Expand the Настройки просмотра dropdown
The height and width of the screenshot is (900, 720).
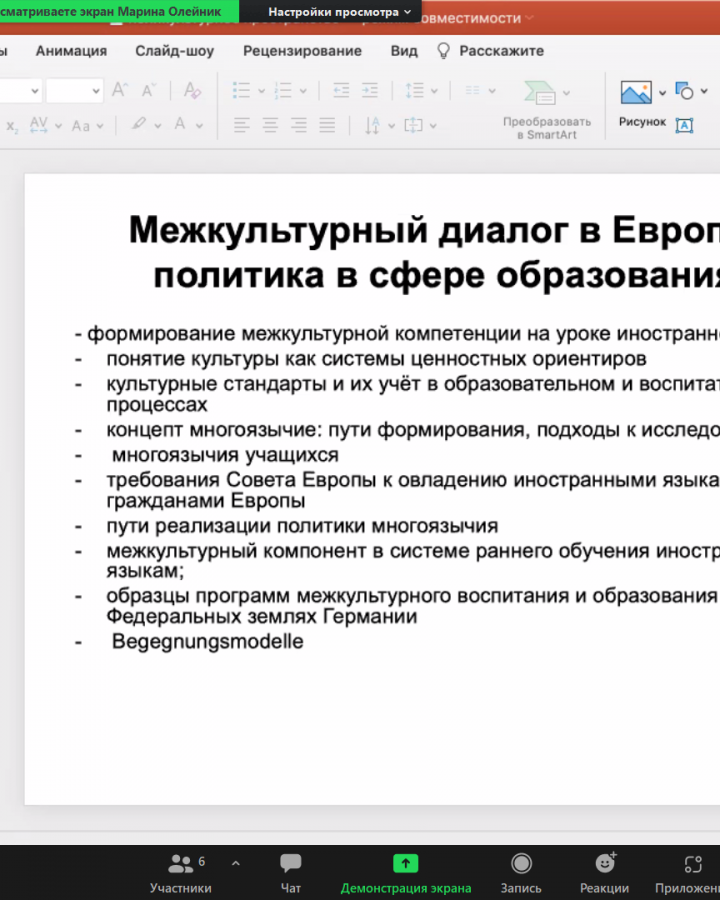(x=339, y=12)
